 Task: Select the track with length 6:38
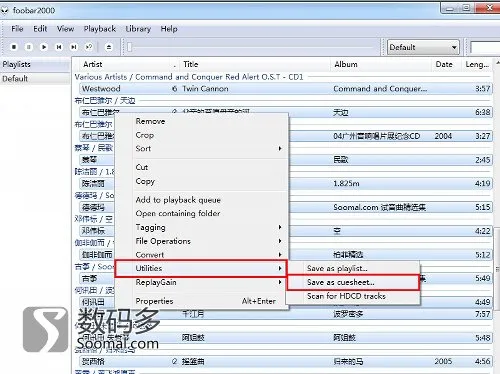286,112
